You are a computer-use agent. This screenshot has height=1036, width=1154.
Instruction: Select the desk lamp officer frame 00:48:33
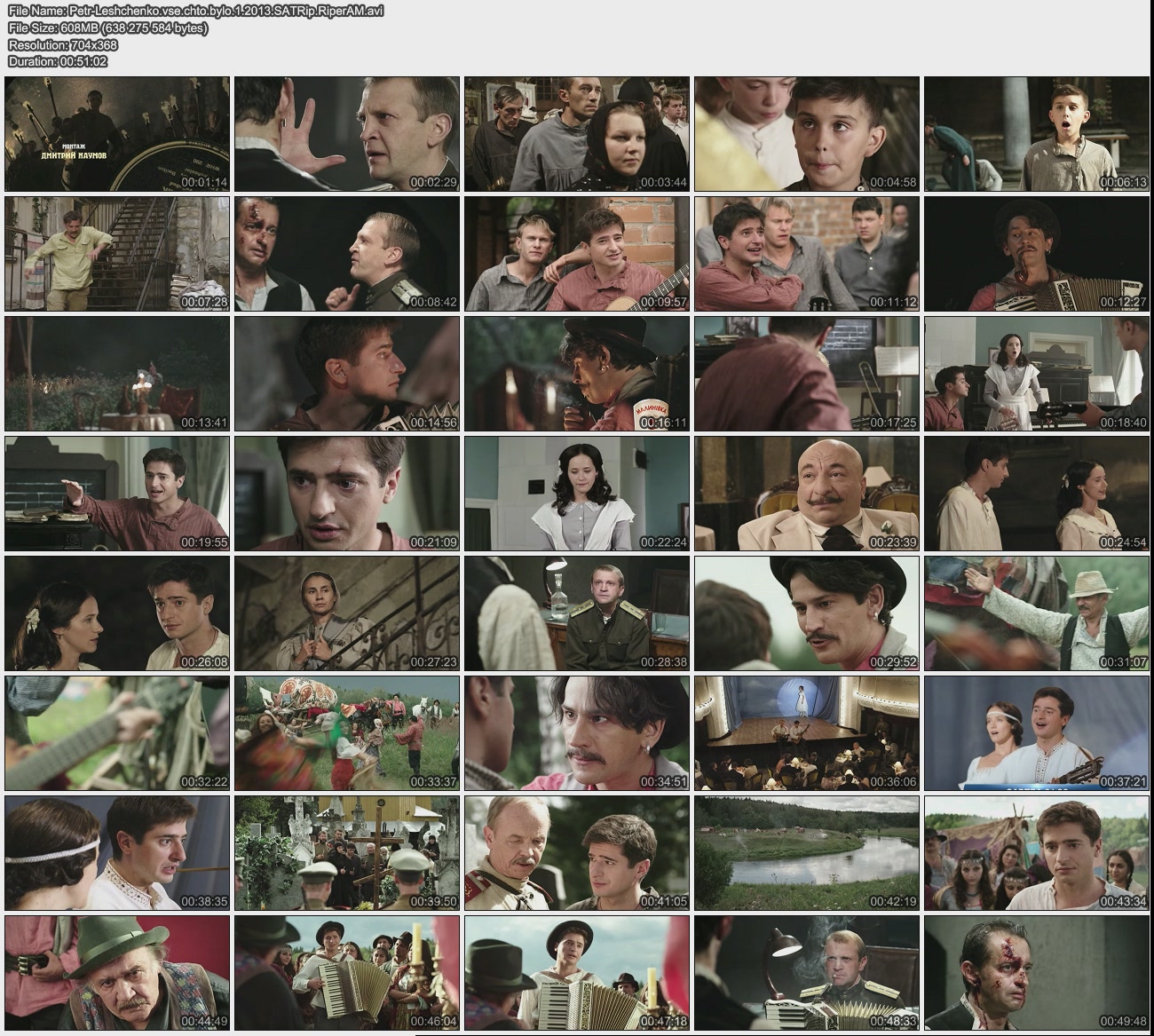(x=807, y=973)
